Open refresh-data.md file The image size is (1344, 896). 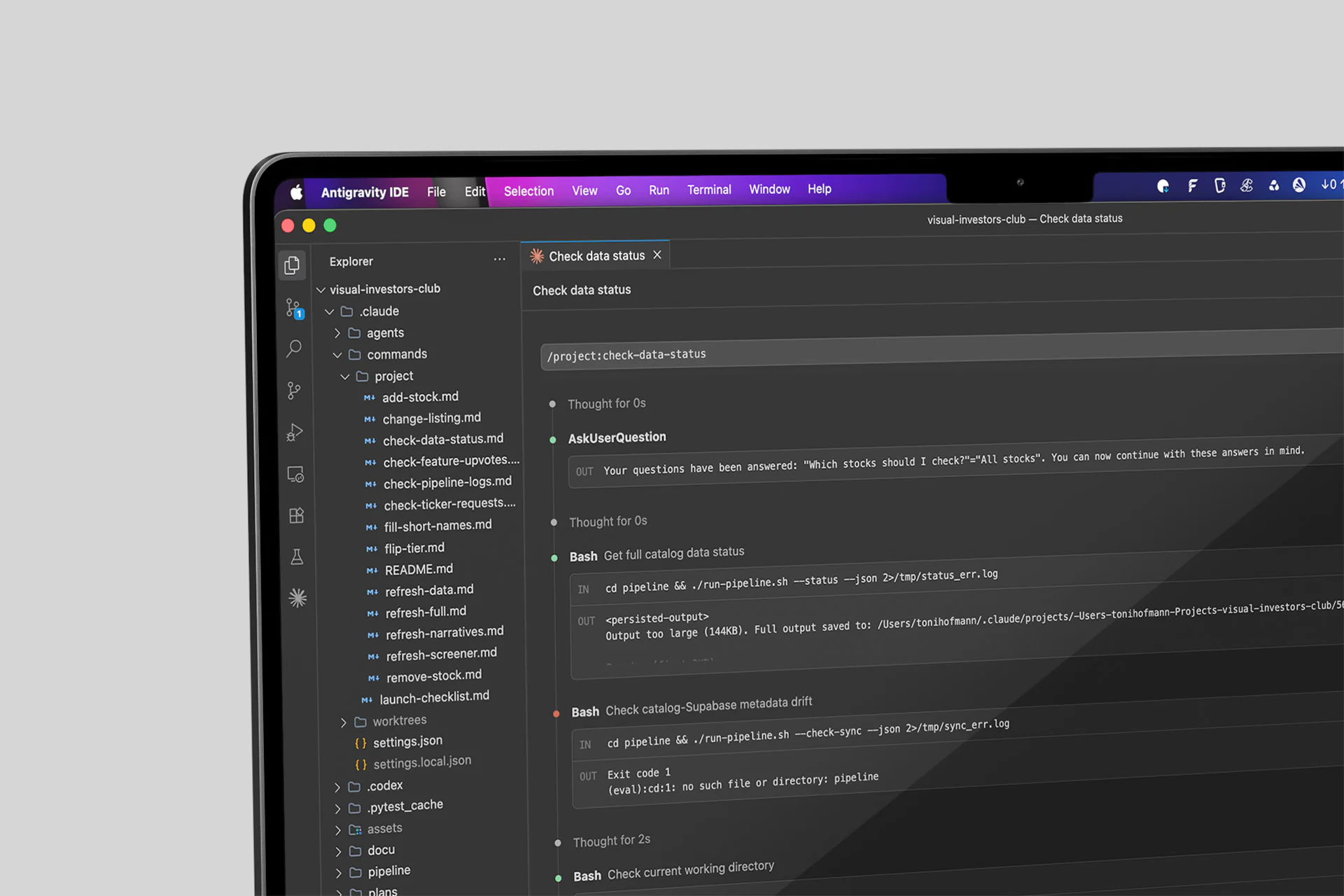pyautogui.click(x=429, y=591)
